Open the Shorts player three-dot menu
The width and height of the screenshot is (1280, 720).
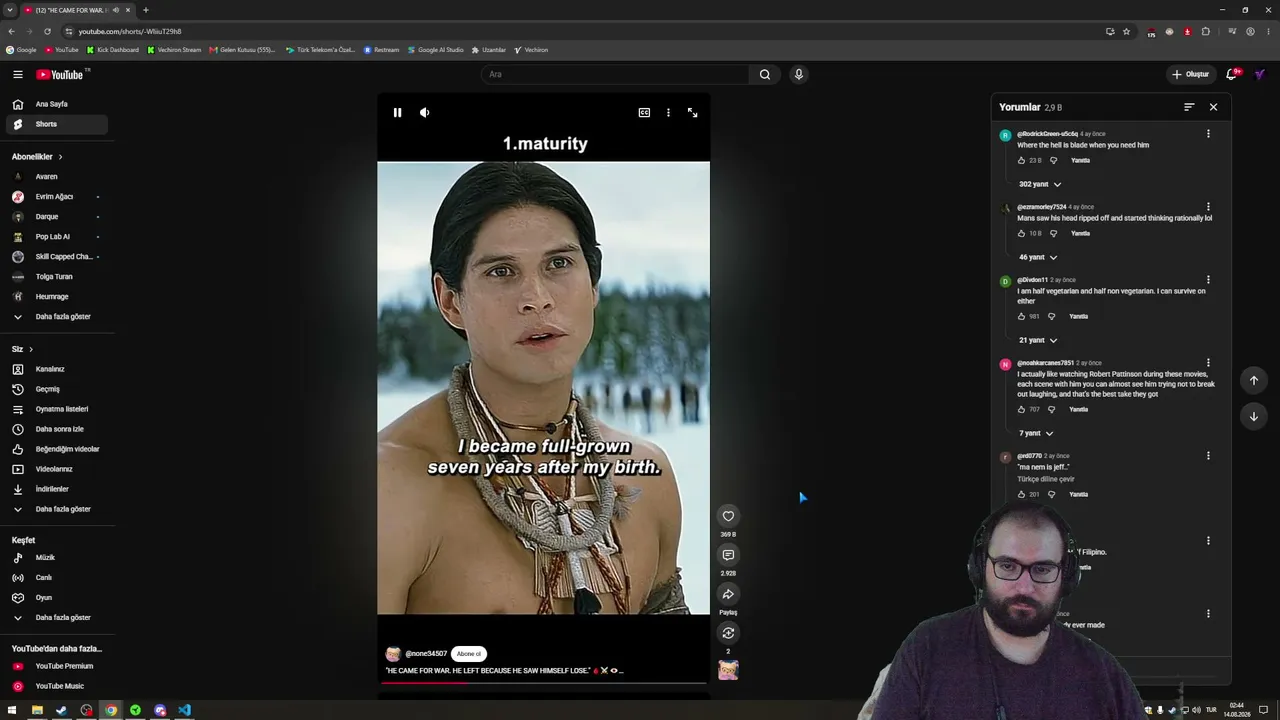tap(668, 113)
